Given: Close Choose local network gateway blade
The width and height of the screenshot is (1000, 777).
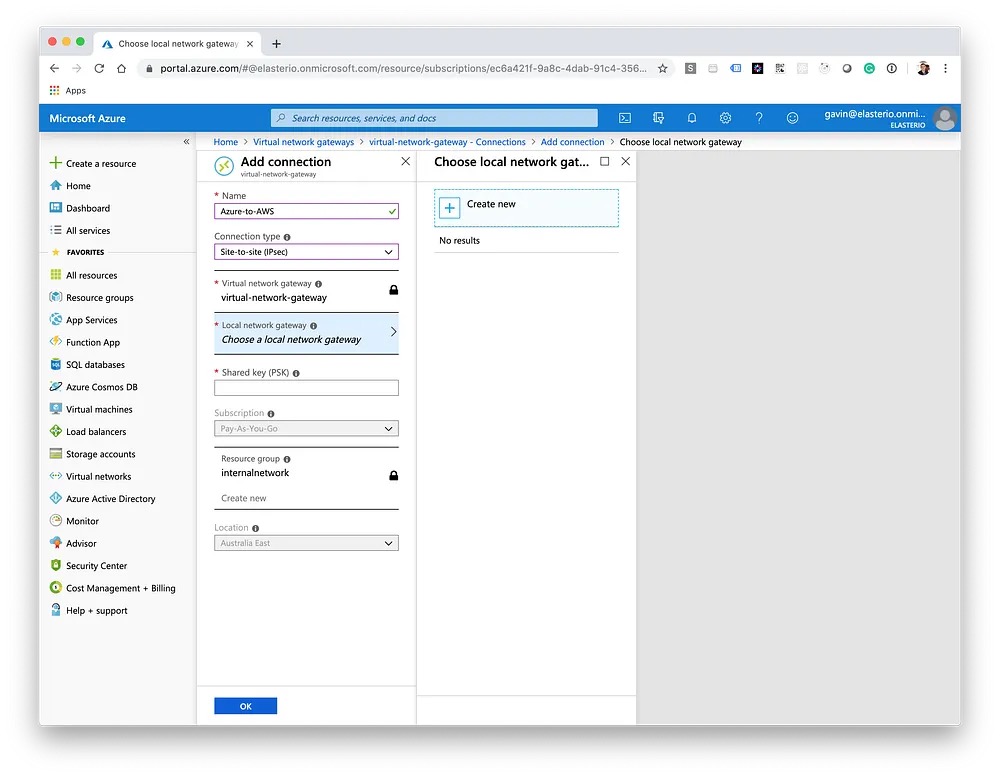Looking at the screenshot, I should click(626, 161).
